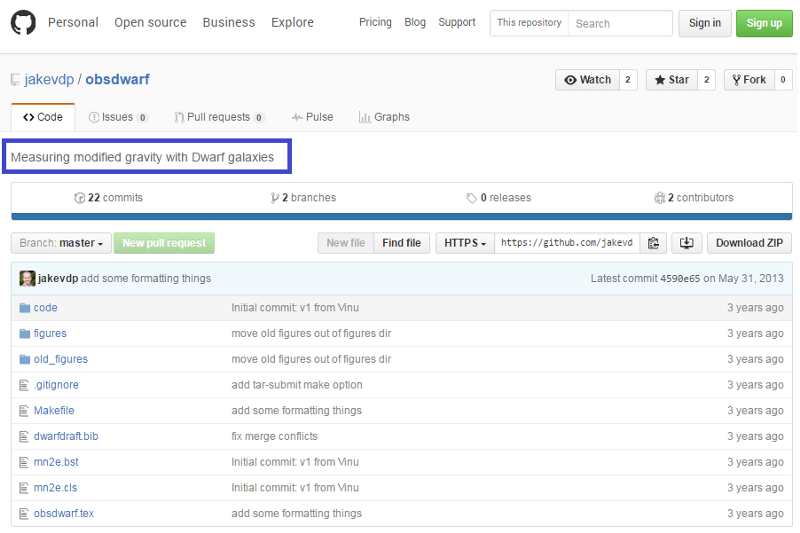Click jakevdp avatar in latest commit row

(x=27, y=278)
